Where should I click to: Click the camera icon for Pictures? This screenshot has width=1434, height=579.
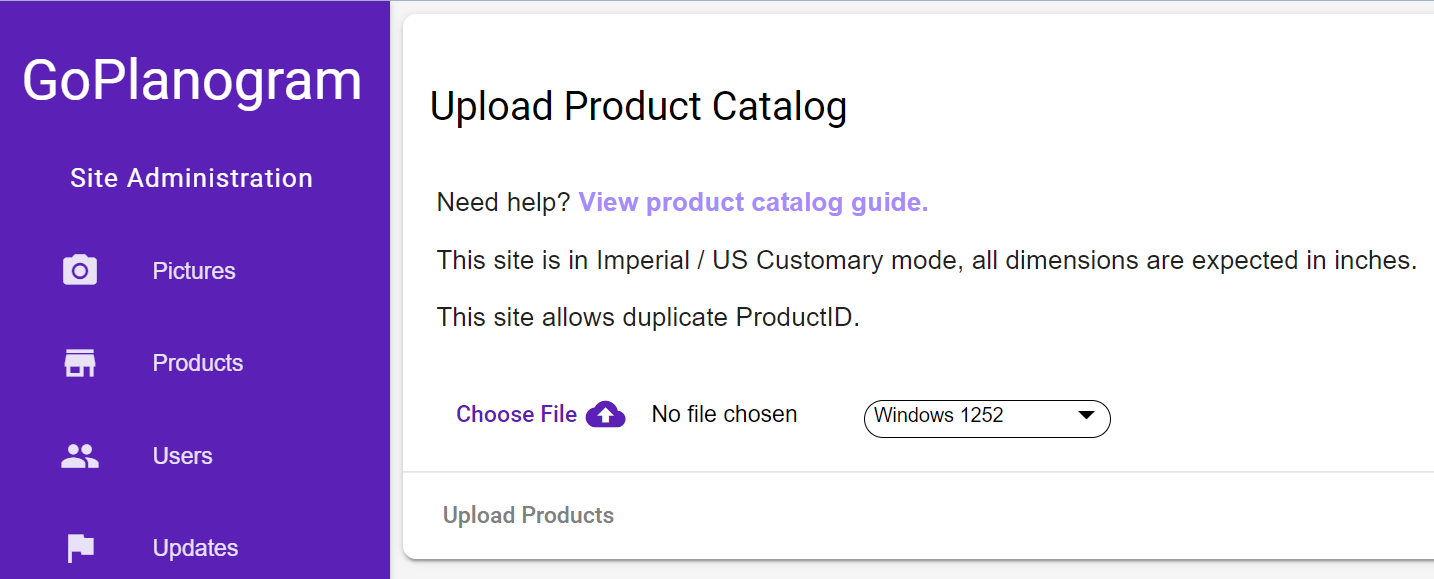[x=80, y=270]
